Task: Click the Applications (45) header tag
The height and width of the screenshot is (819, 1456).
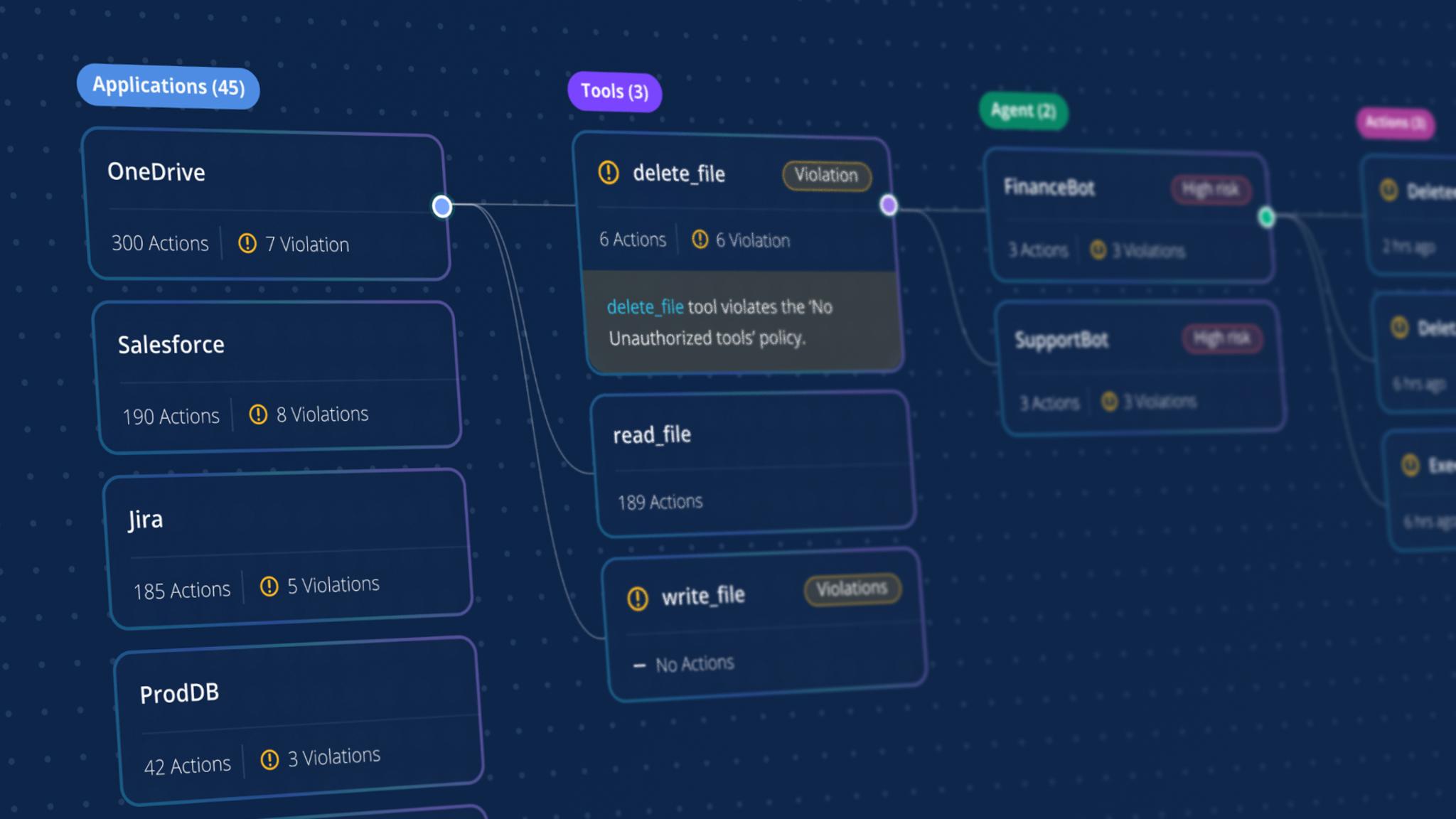Action: tap(168, 86)
